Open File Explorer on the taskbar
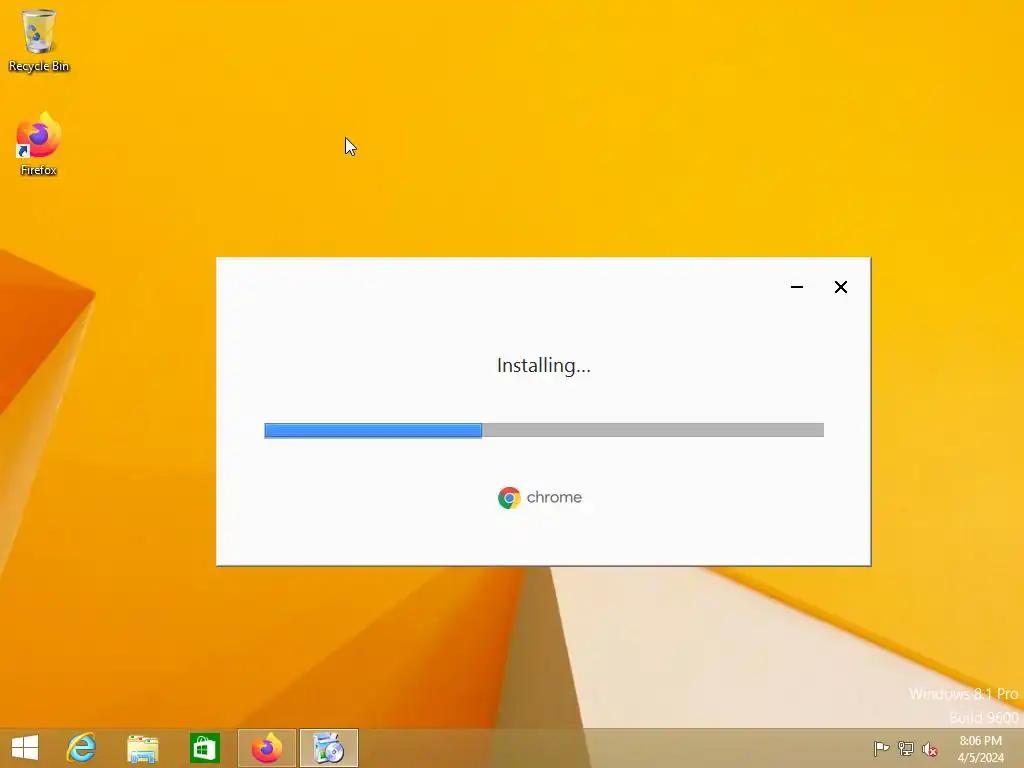The height and width of the screenshot is (768, 1024). click(142, 748)
